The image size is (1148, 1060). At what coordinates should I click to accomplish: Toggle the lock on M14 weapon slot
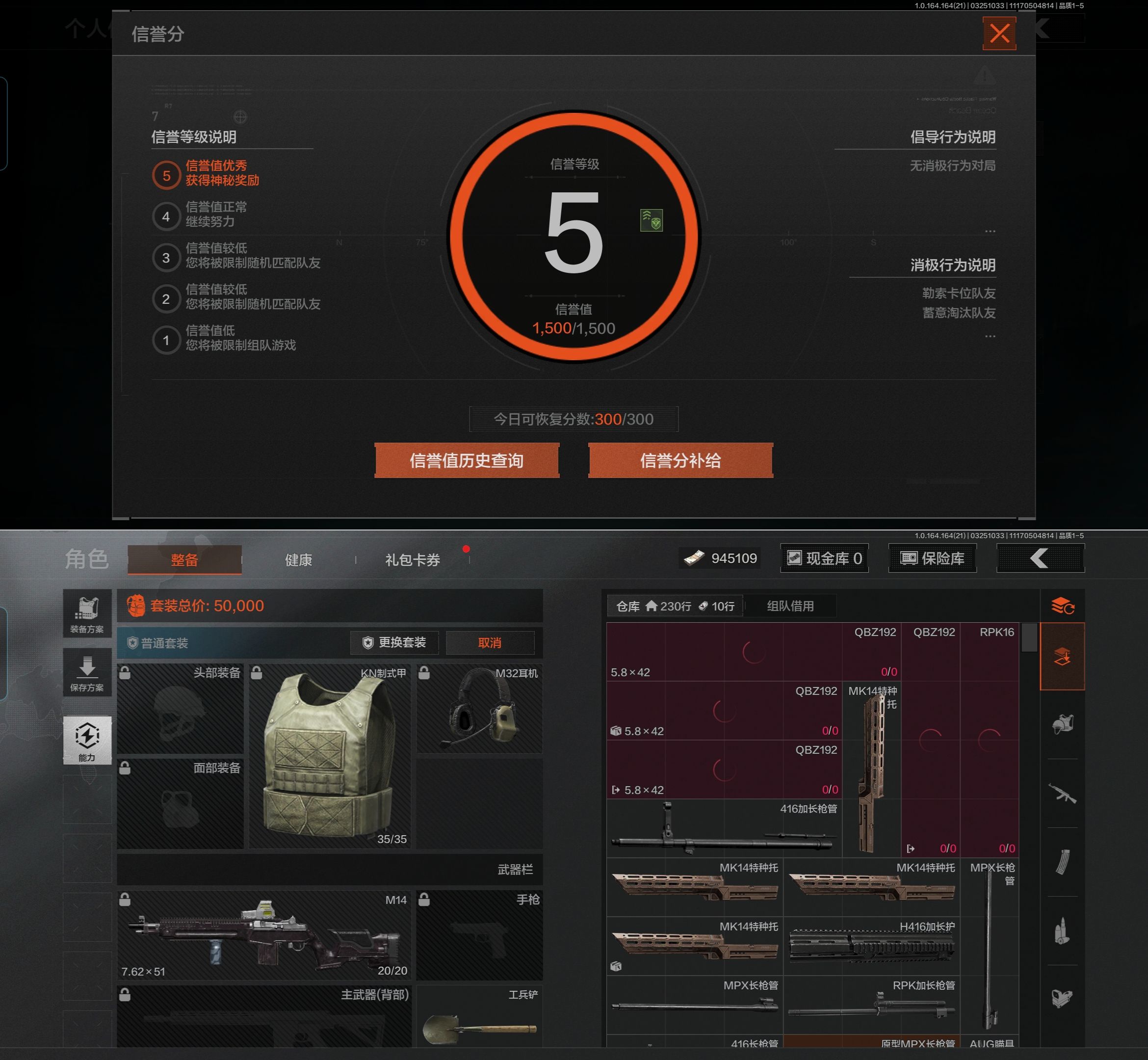click(x=125, y=900)
